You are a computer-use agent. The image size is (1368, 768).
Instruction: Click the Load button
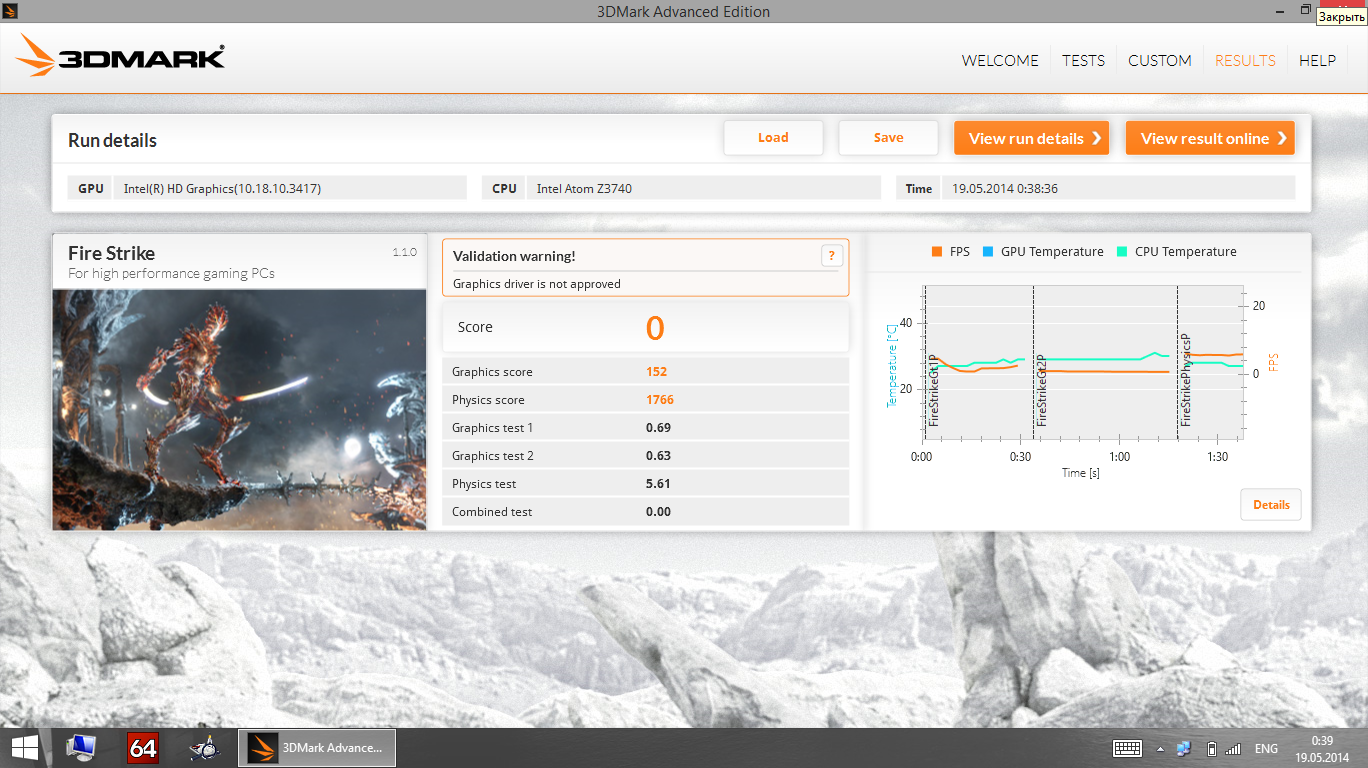tap(773, 138)
